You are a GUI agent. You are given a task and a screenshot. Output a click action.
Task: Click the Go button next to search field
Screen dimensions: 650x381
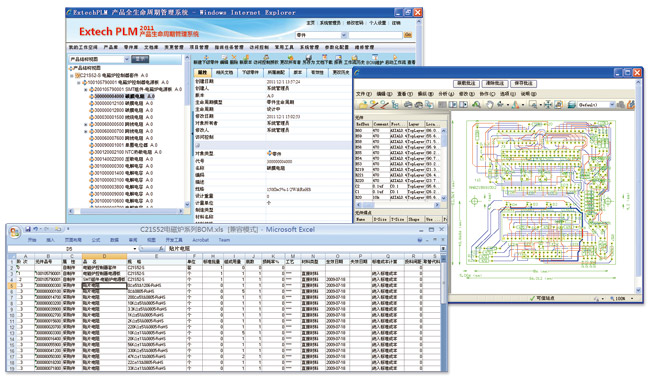[x=408, y=35]
